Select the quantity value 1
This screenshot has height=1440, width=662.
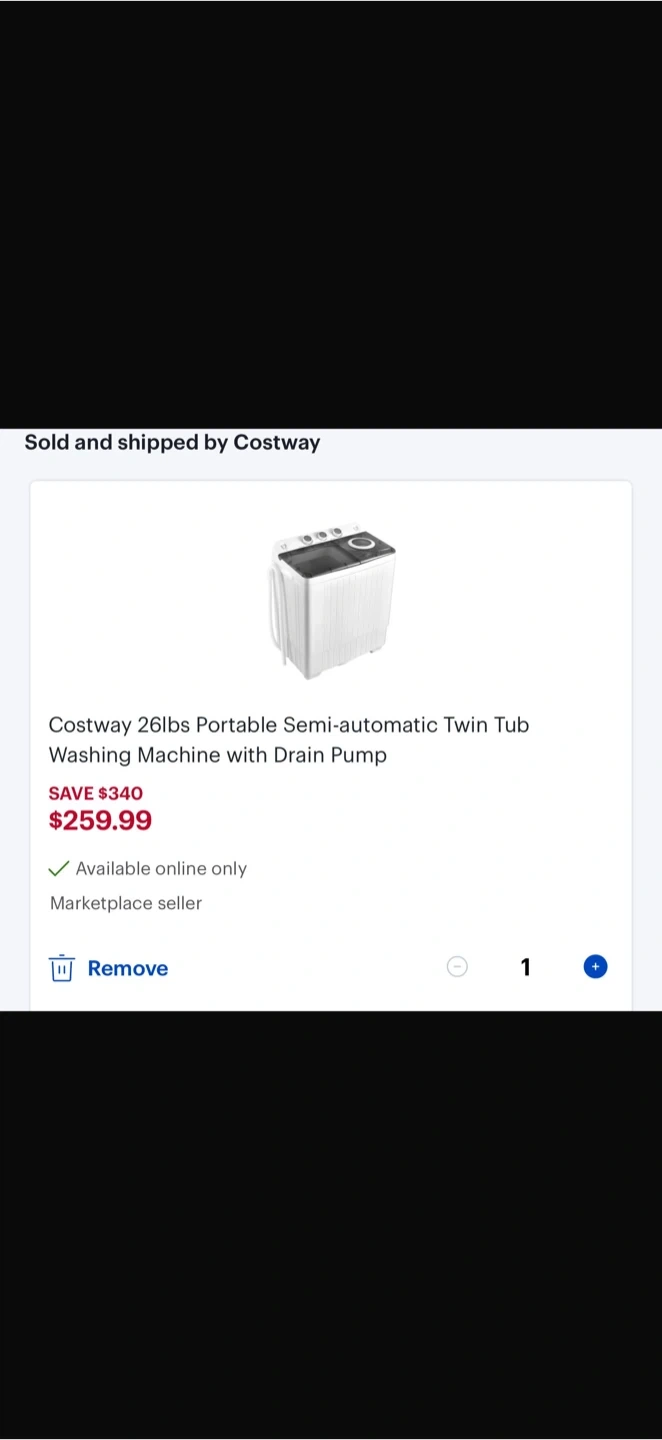tap(526, 967)
